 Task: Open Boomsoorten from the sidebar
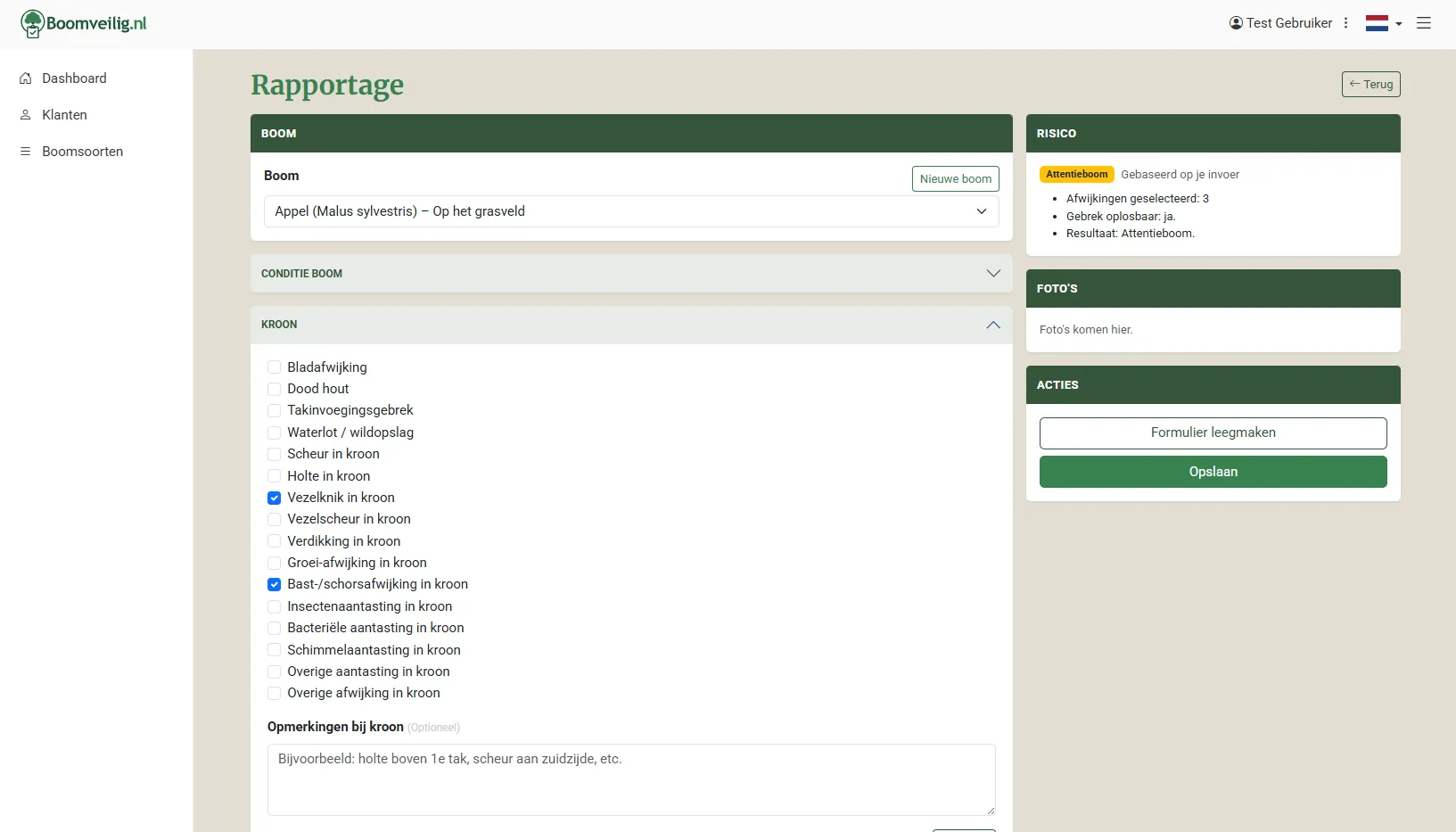pyautogui.click(x=82, y=152)
